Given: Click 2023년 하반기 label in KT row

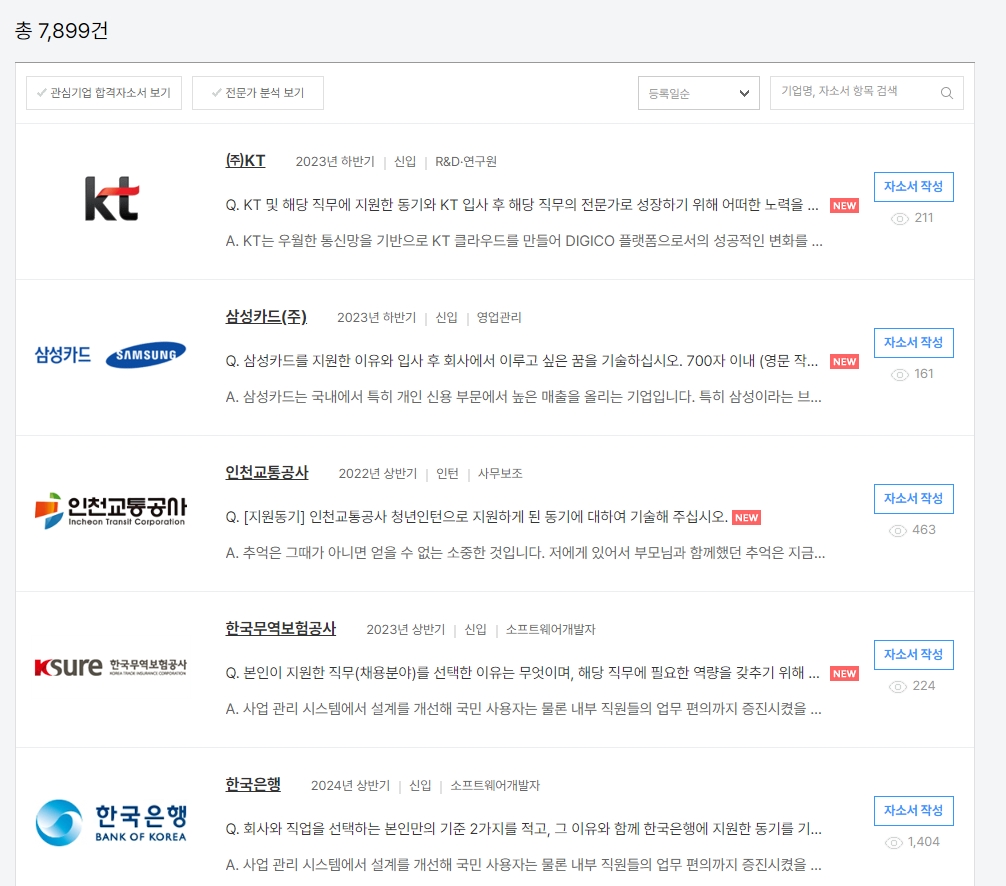Looking at the screenshot, I should point(335,162).
